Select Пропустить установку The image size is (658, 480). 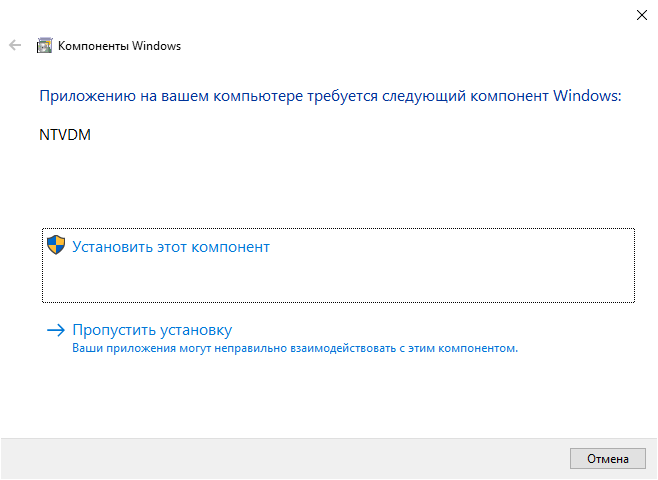tap(152, 330)
